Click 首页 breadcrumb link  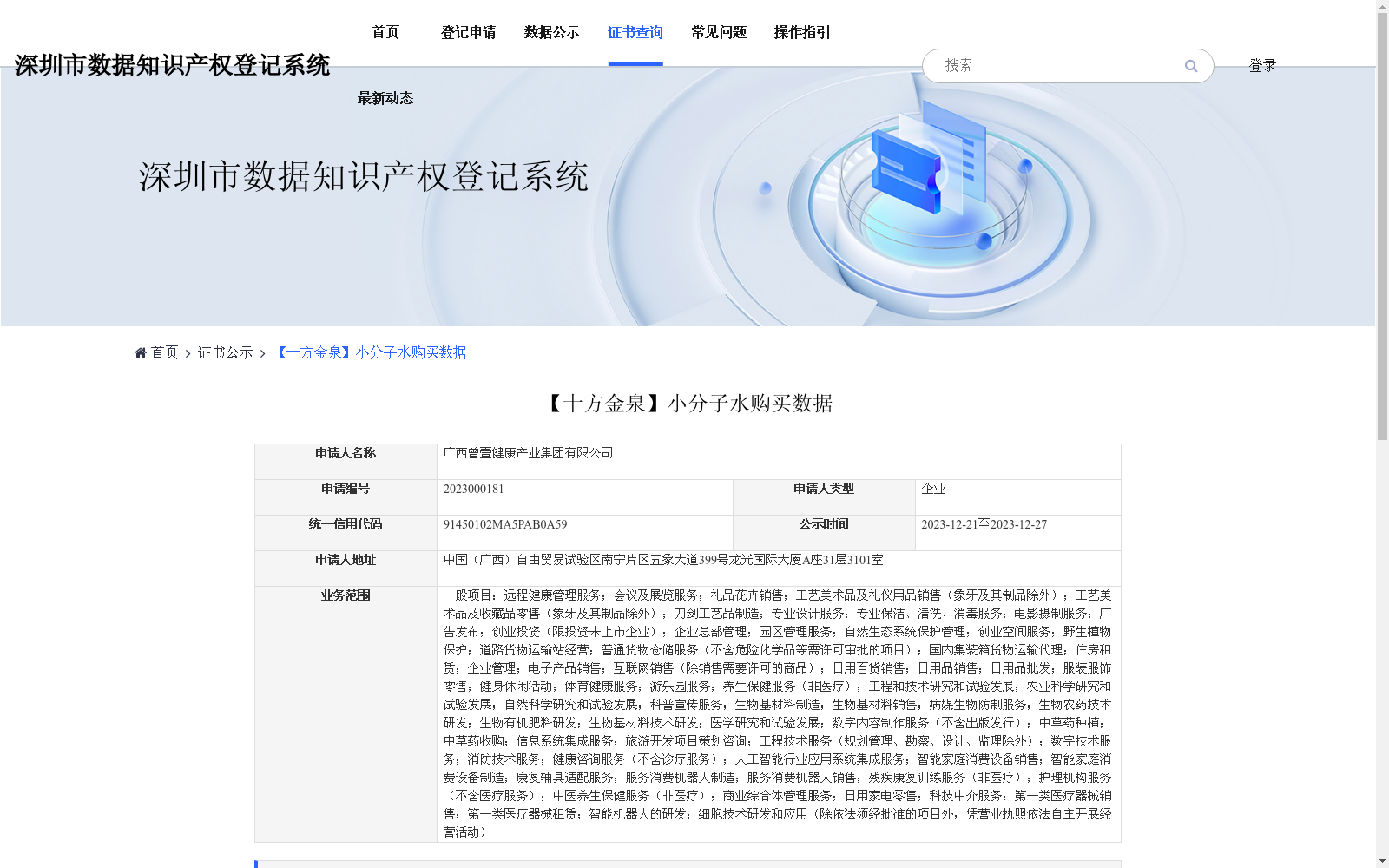pos(165,352)
